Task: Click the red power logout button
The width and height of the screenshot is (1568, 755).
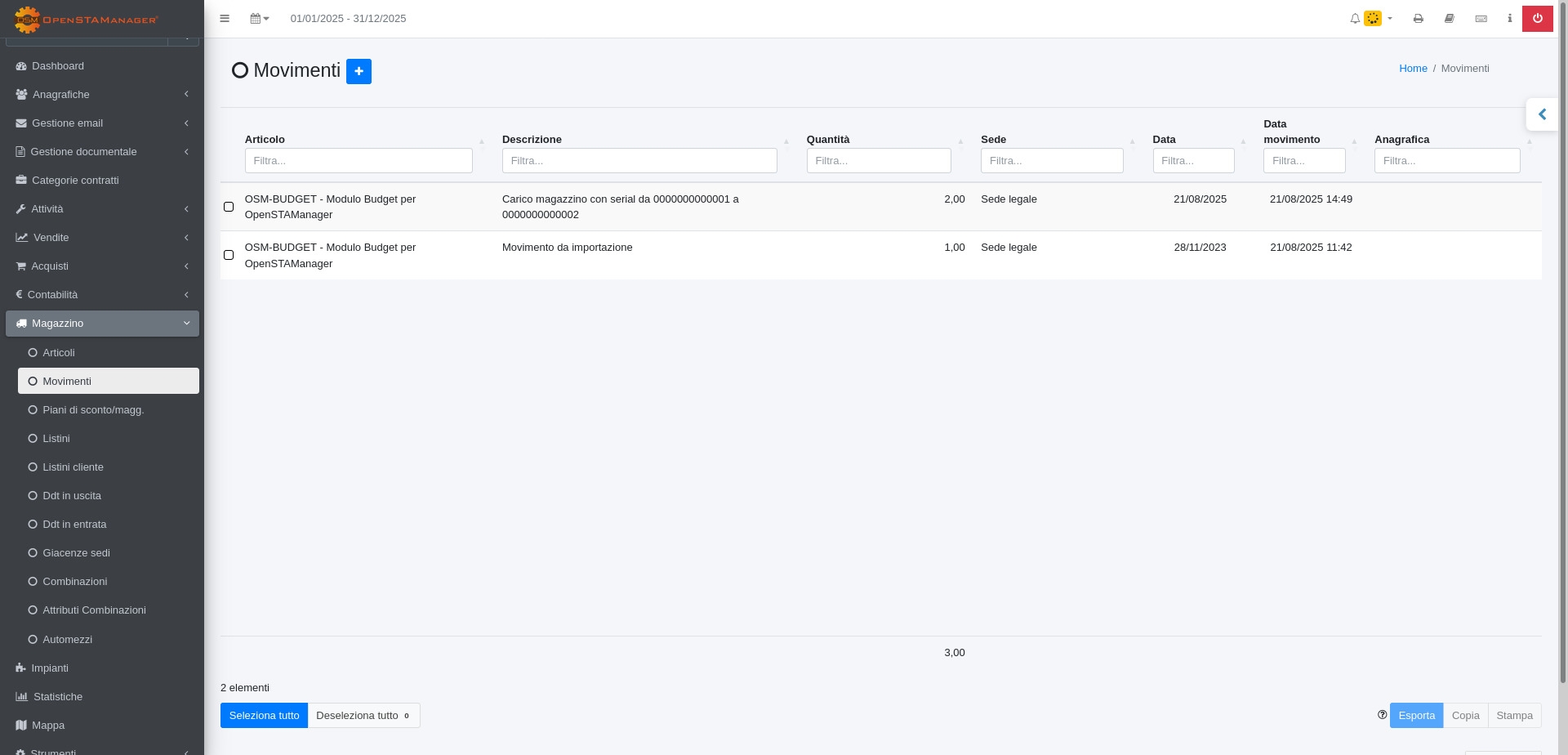Action: coord(1537,19)
